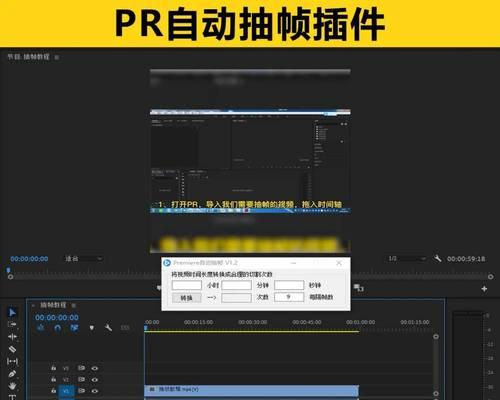The width and height of the screenshot is (500, 400).
Task: Toggle insert sequences as nests button
Action: (41, 328)
